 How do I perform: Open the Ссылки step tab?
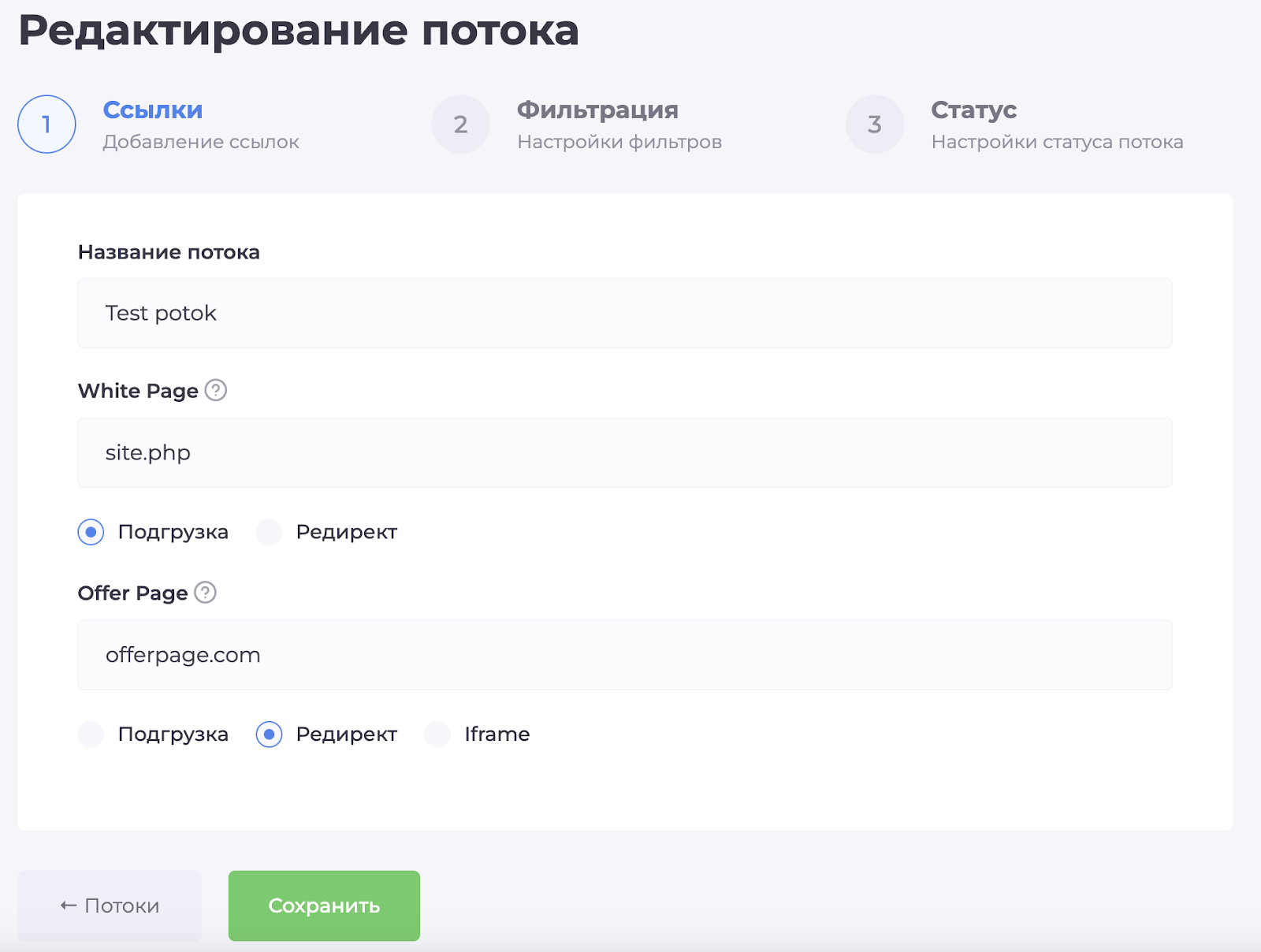coord(153,110)
